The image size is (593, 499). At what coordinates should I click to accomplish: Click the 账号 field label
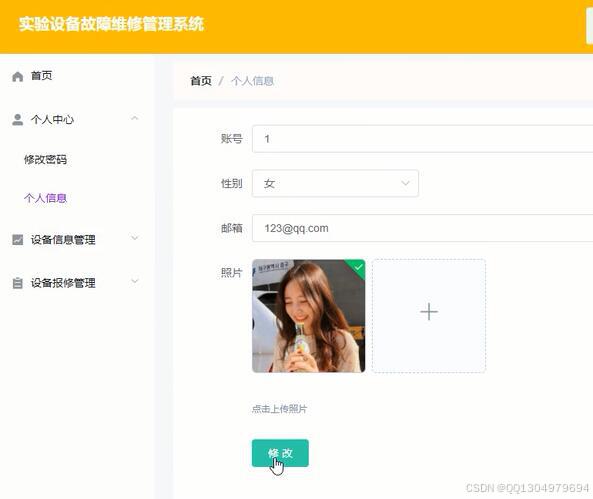coord(231,138)
